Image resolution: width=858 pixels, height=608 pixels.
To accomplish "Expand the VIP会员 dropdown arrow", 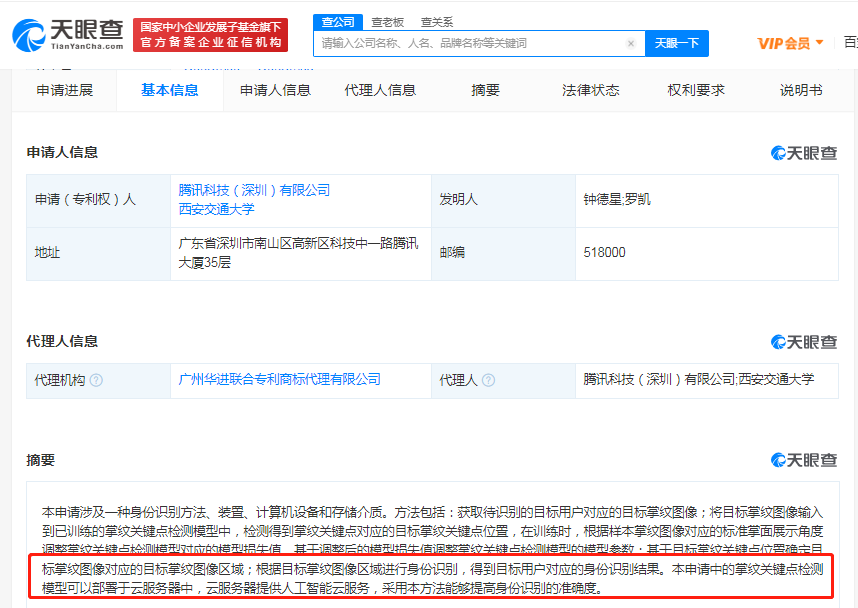I will 819,43.
